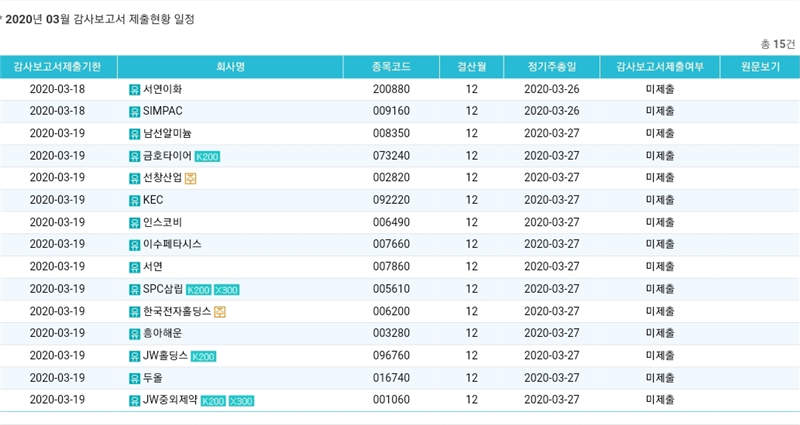Click the 유 market icon beside 인스코비

click(134, 223)
